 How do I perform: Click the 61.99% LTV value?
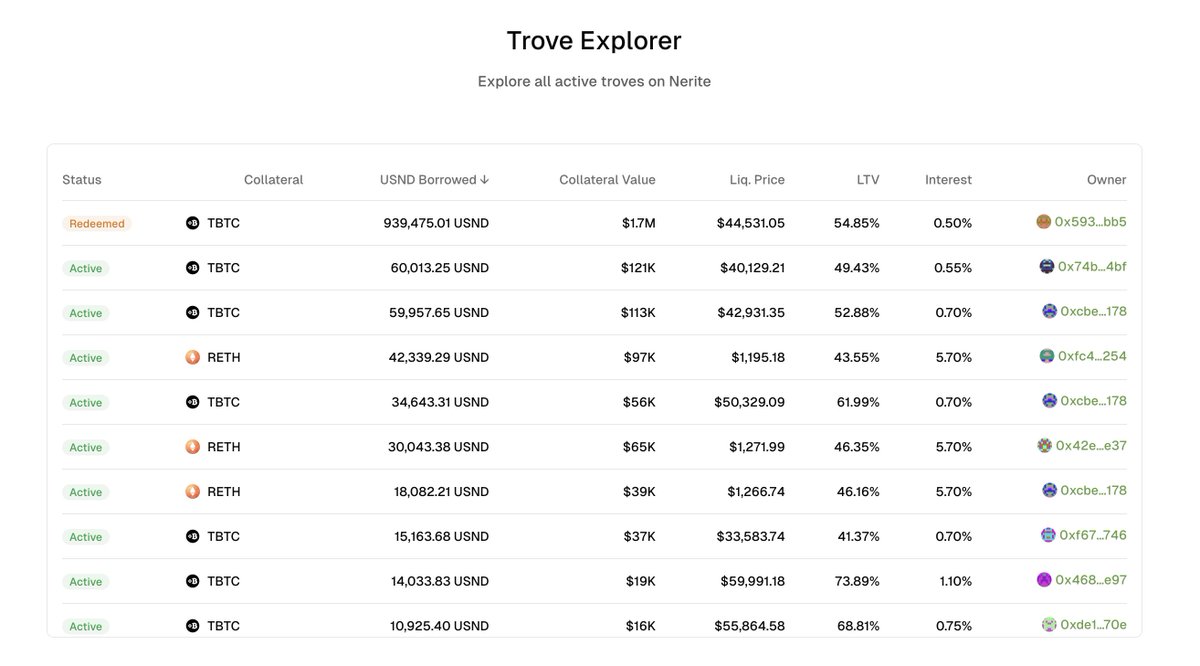click(857, 402)
